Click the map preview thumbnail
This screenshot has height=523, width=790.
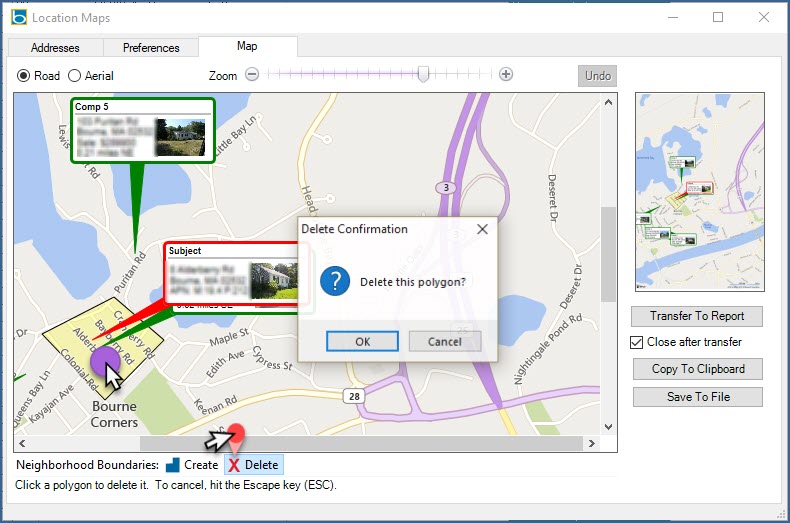click(x=700, y=191)
